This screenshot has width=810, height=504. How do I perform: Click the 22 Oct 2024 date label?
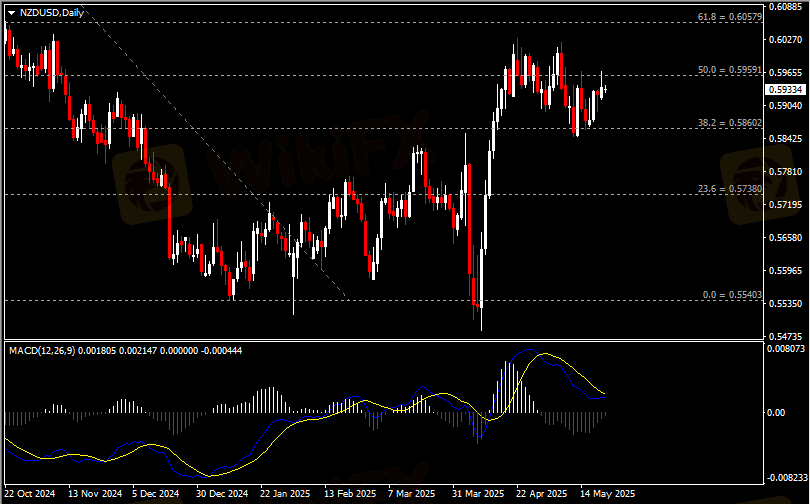(30, 494)
